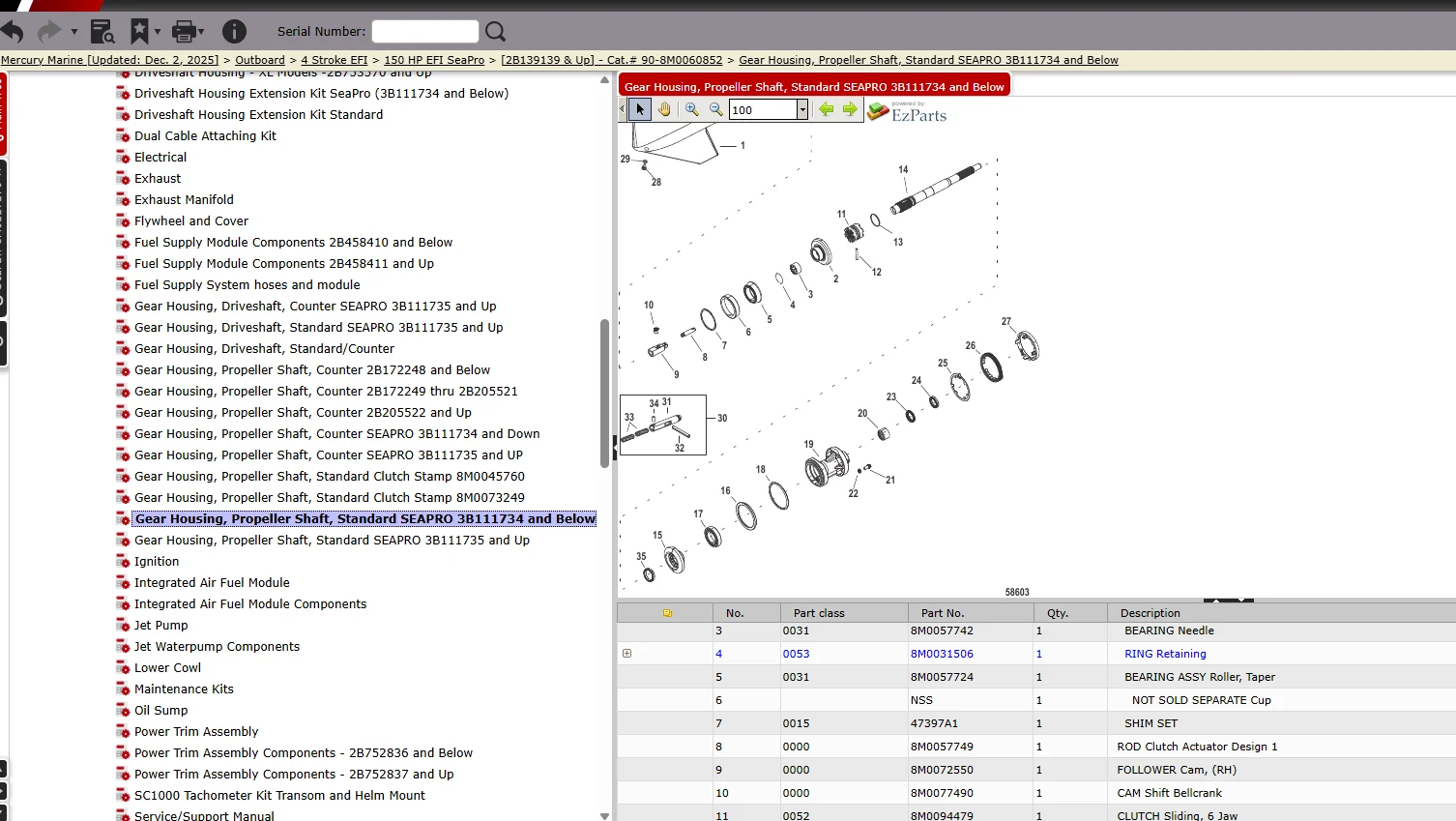The height and width of the screenshot is (821, 1456).
Task: Select the pointer tool in diagram toolbar
Action: (640, 109)
